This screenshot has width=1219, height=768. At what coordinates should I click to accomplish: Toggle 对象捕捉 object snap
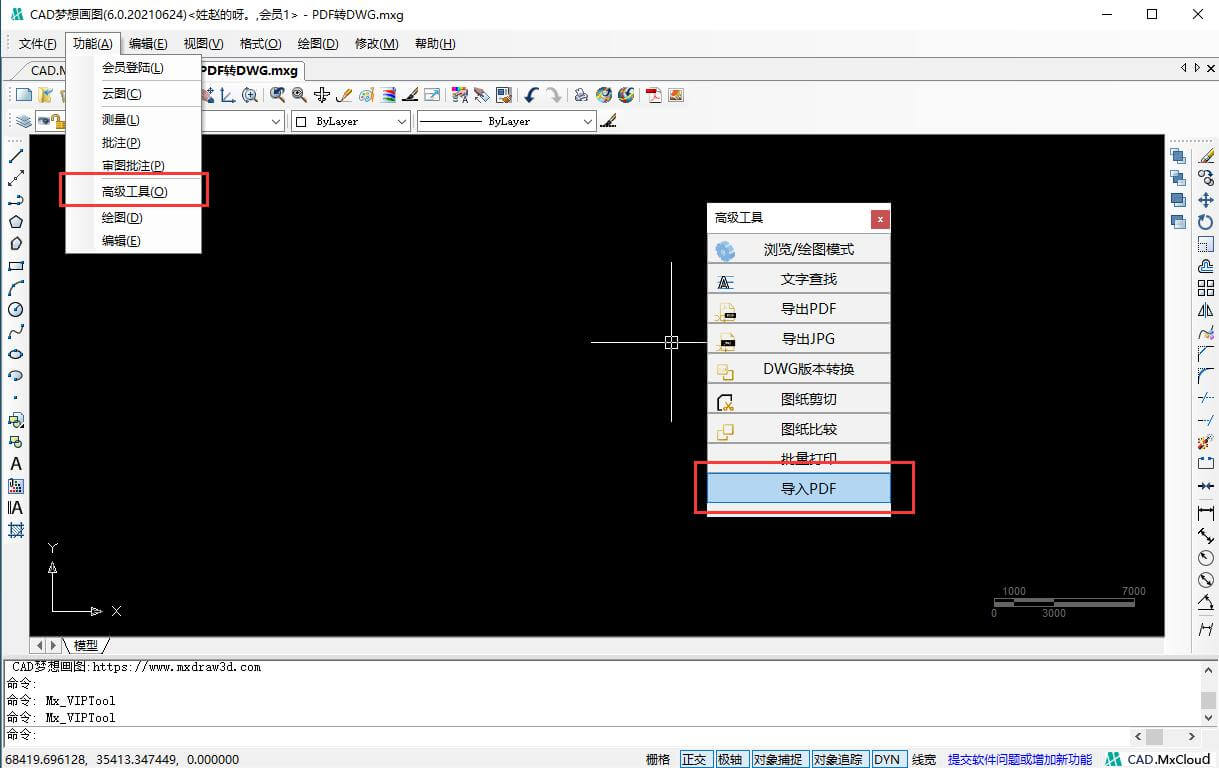coord(778,759)
